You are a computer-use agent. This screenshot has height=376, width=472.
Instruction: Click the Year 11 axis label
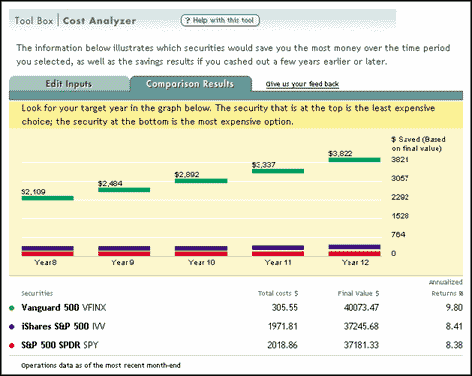278,262
